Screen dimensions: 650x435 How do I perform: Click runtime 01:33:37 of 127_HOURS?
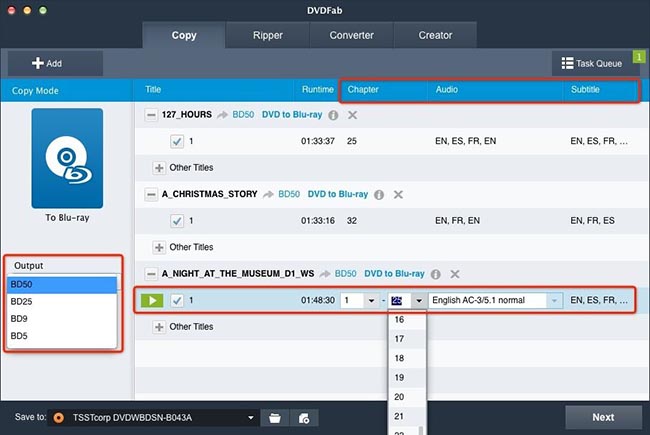(x=318, y=141)
